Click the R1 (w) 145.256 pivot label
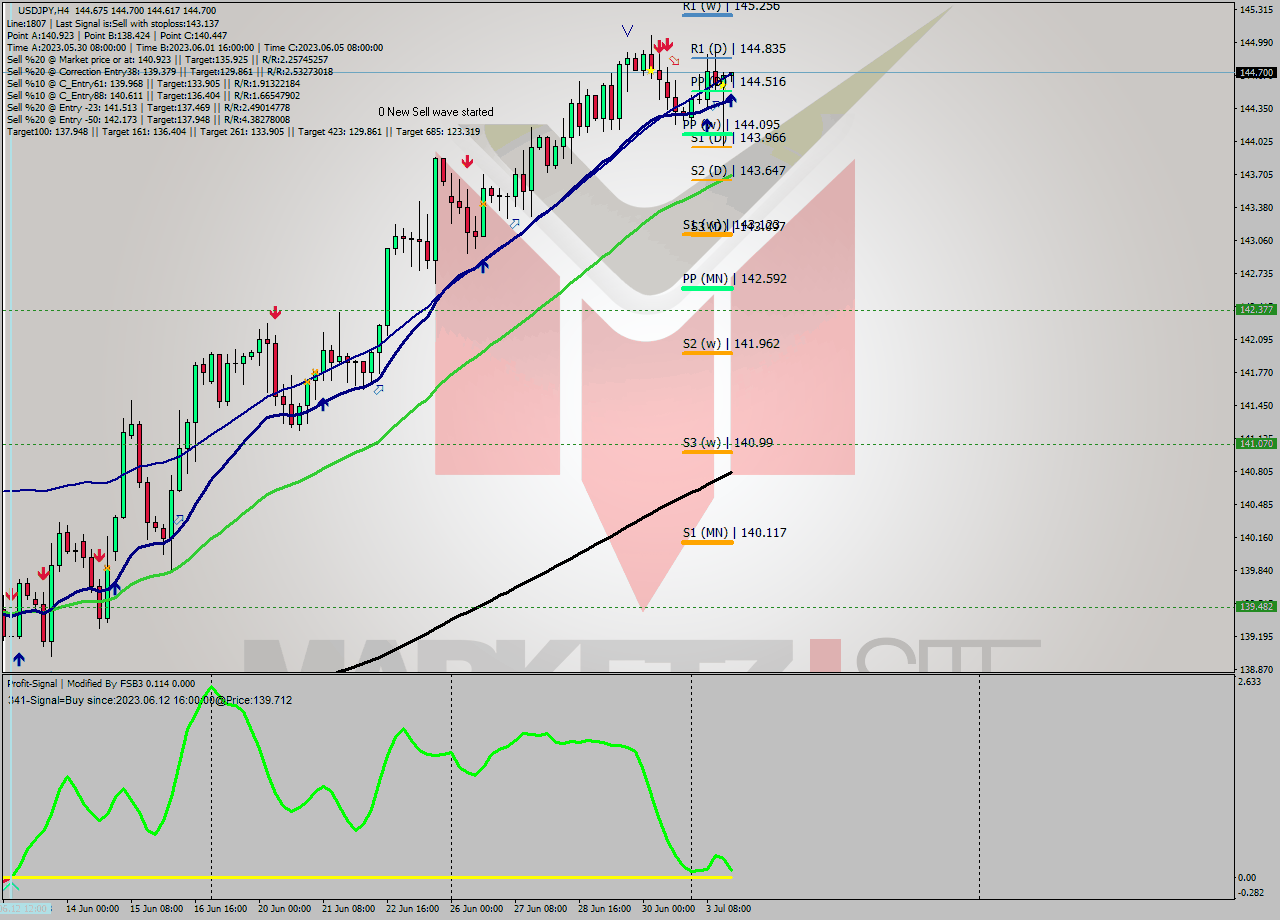 pyautogui.click(x=731, y=6)
